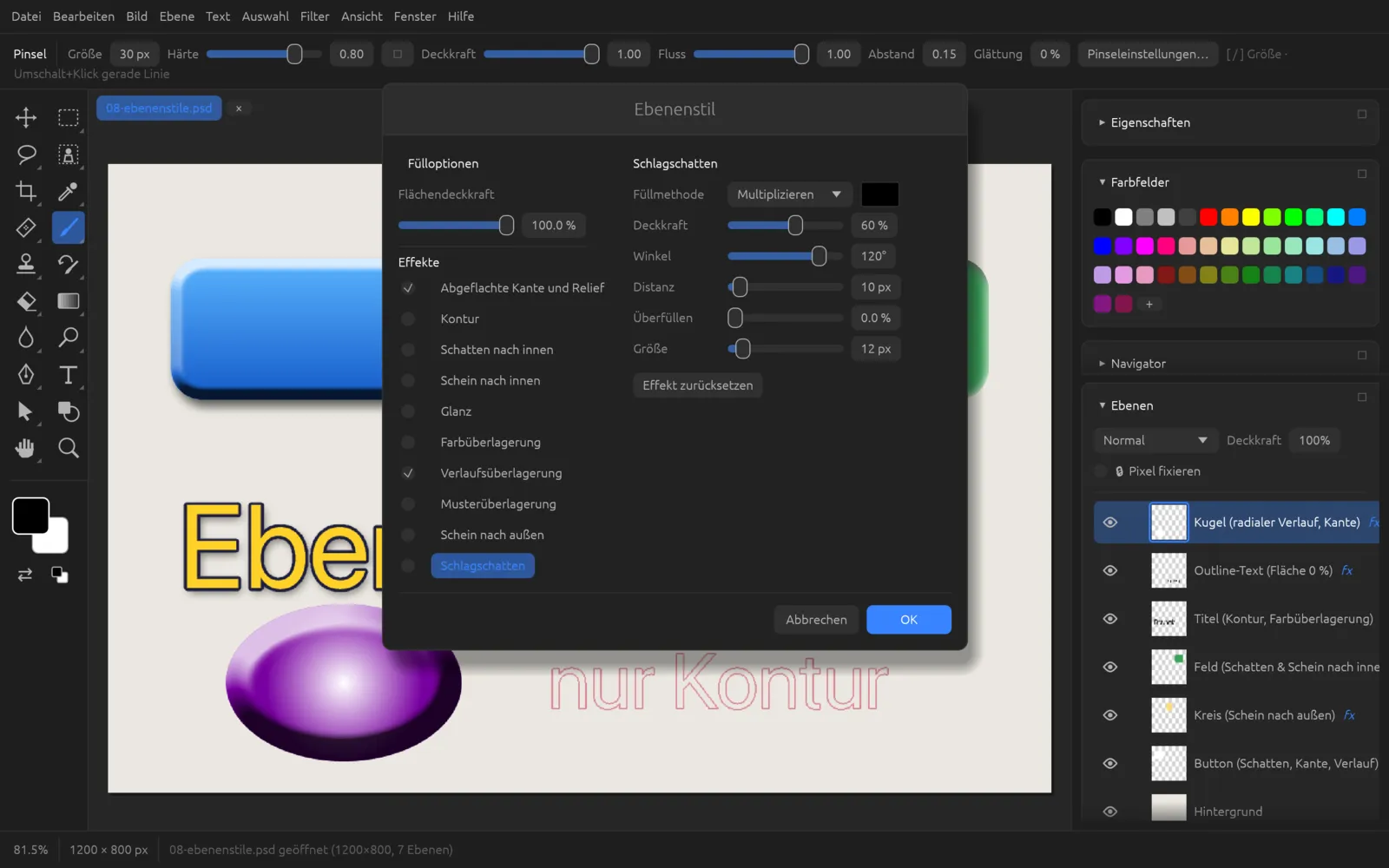Select the Move tool

pos(26,117)
